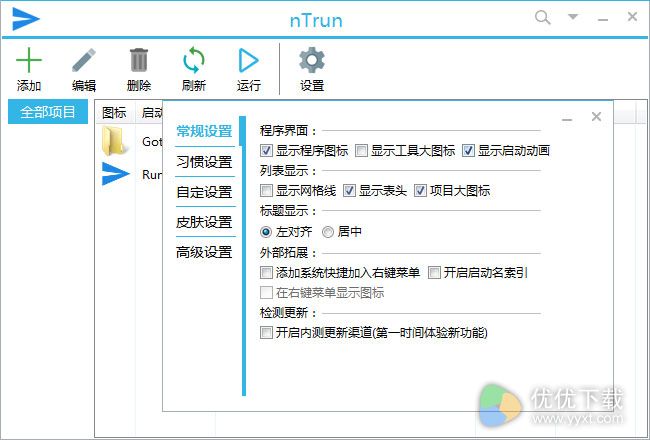This screenshot has height=440, width=650.
Task: Toggle 项目大图标 checkbox
Action: click(420, 191)
